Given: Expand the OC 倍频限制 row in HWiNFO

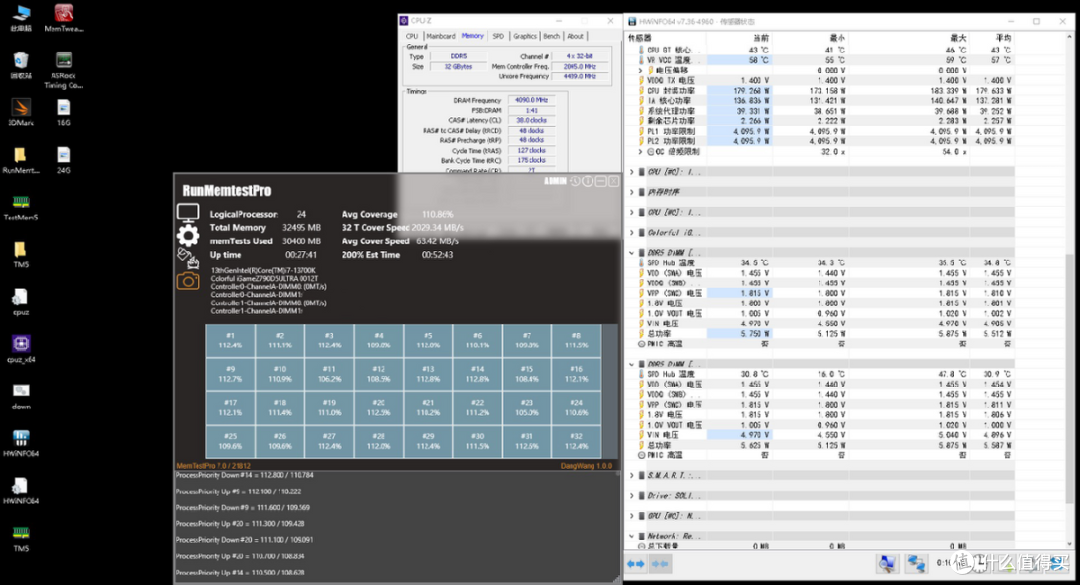Looking at the screenshot, I should pos(640,151).
